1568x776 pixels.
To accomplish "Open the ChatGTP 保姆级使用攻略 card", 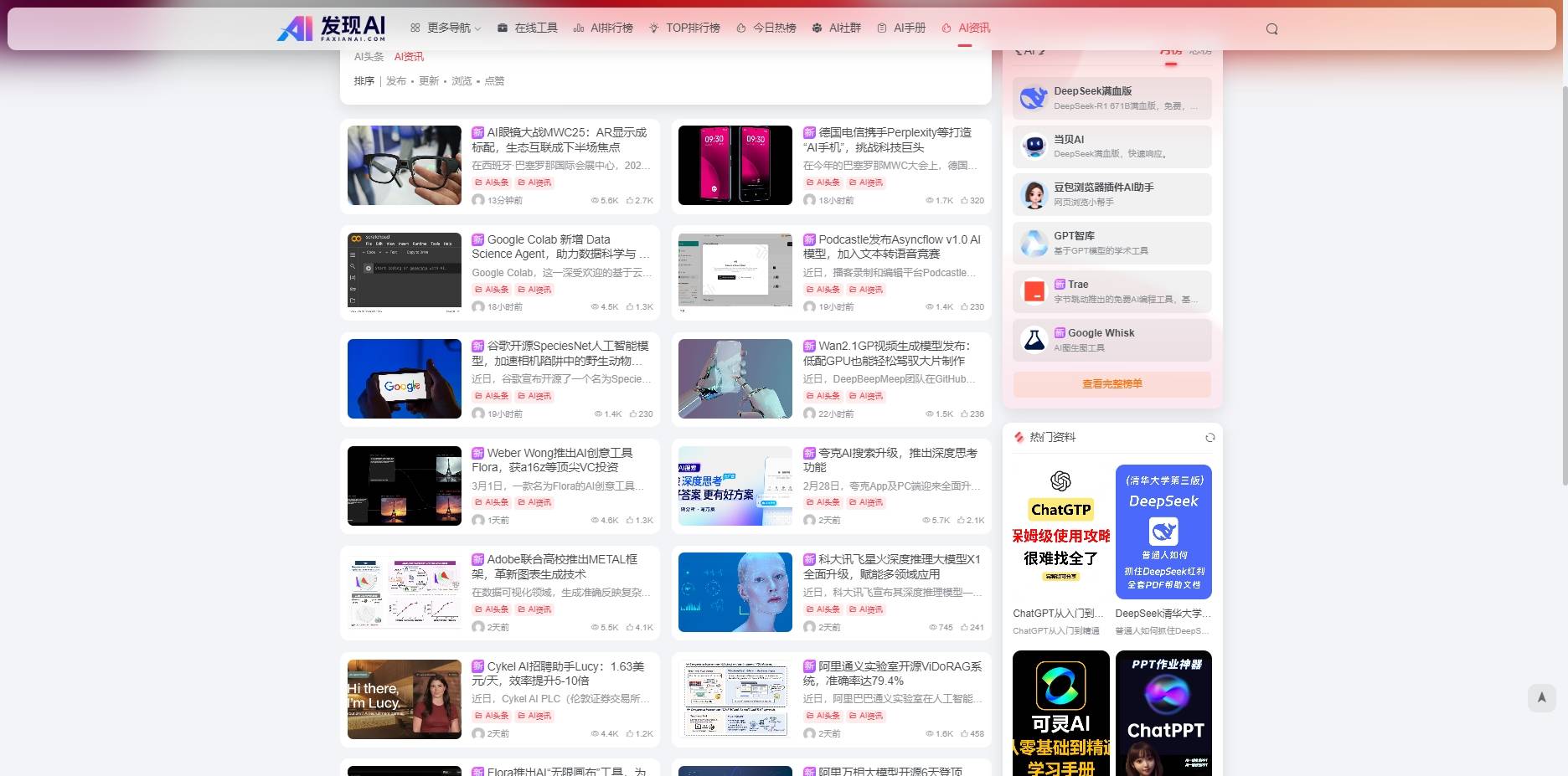I will tap(1060, 532).
